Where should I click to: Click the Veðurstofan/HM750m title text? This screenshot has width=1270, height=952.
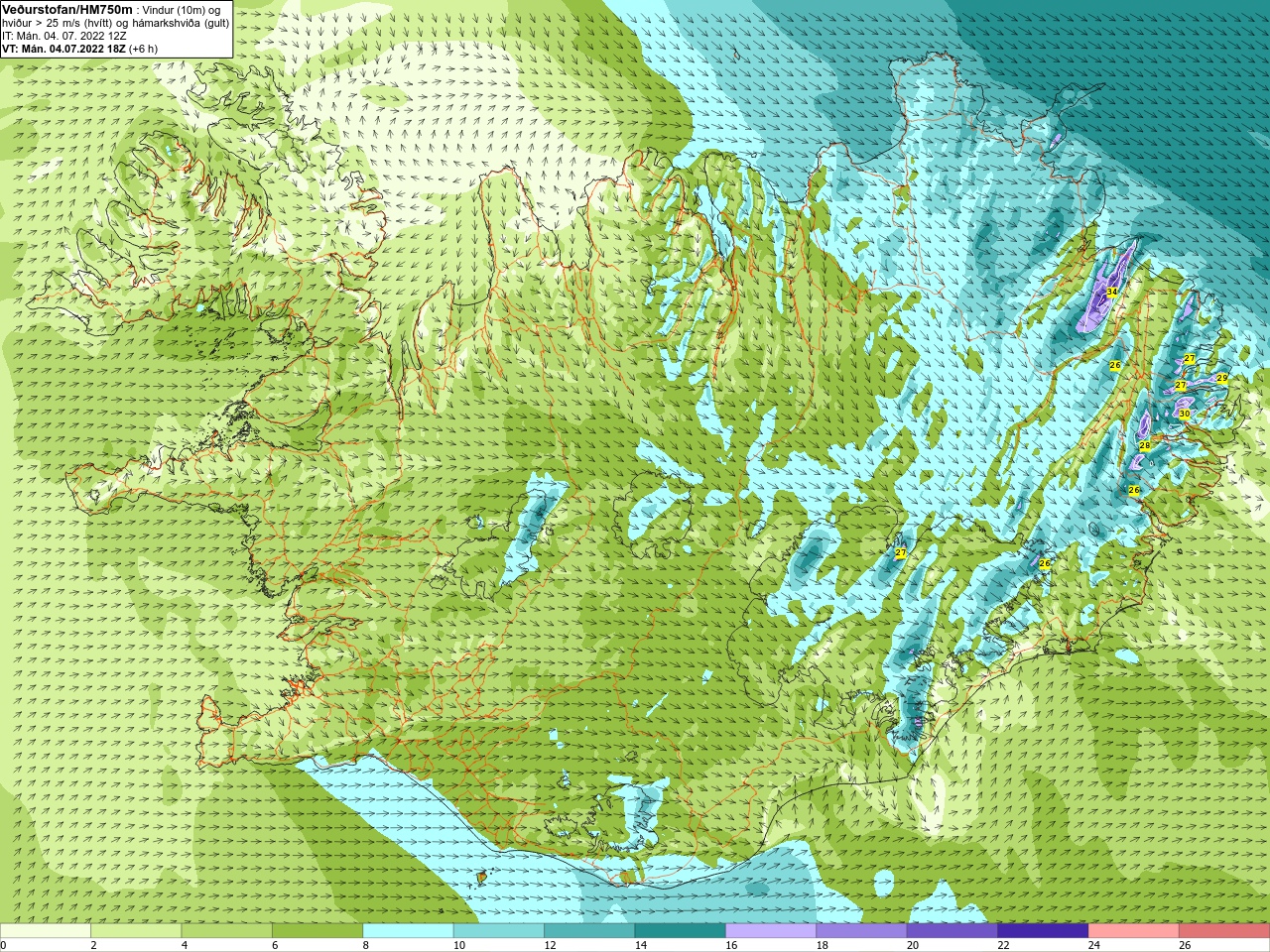67,9
